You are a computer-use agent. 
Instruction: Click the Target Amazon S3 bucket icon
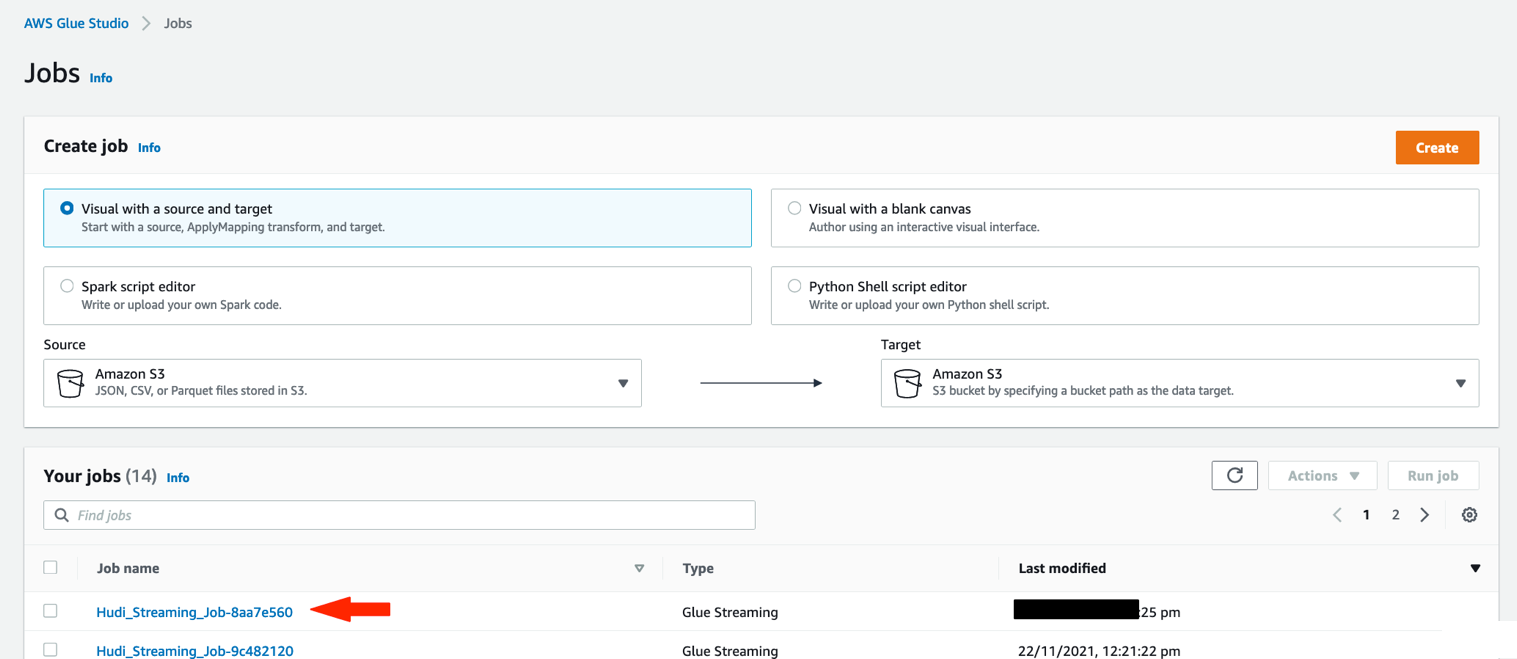click(907, 383)
